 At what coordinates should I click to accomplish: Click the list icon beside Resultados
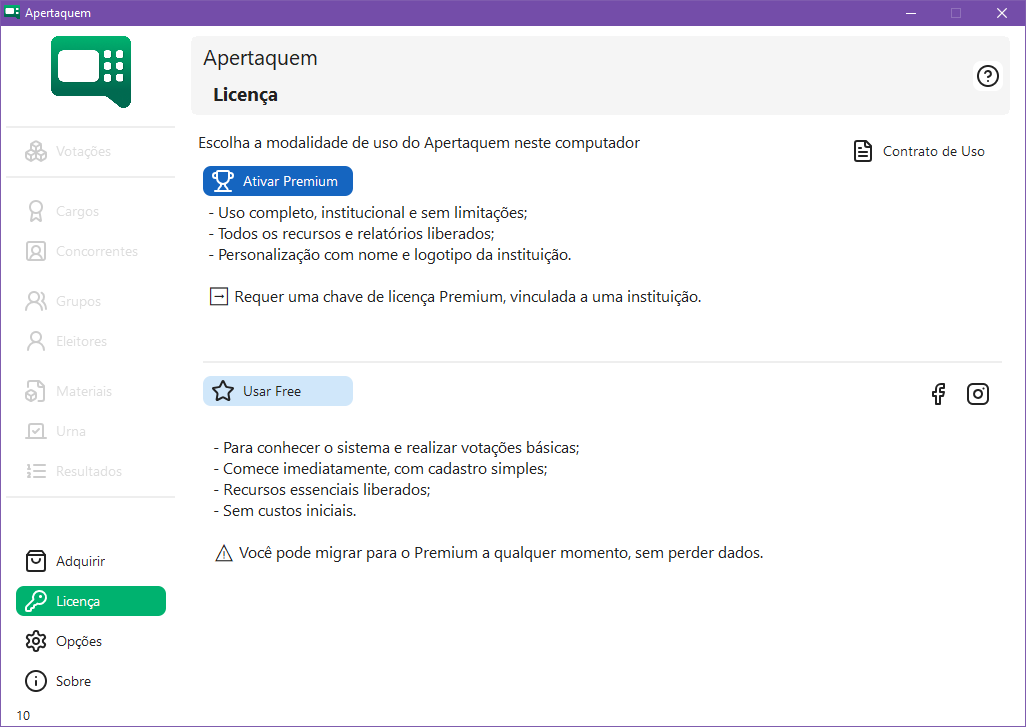(x=35, y=471)
